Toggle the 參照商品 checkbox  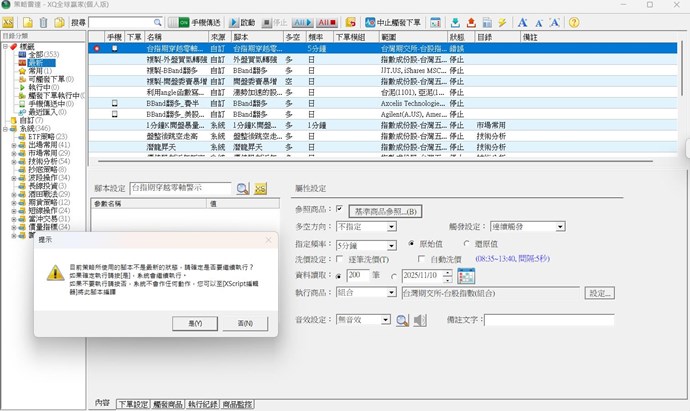point(340,210)
